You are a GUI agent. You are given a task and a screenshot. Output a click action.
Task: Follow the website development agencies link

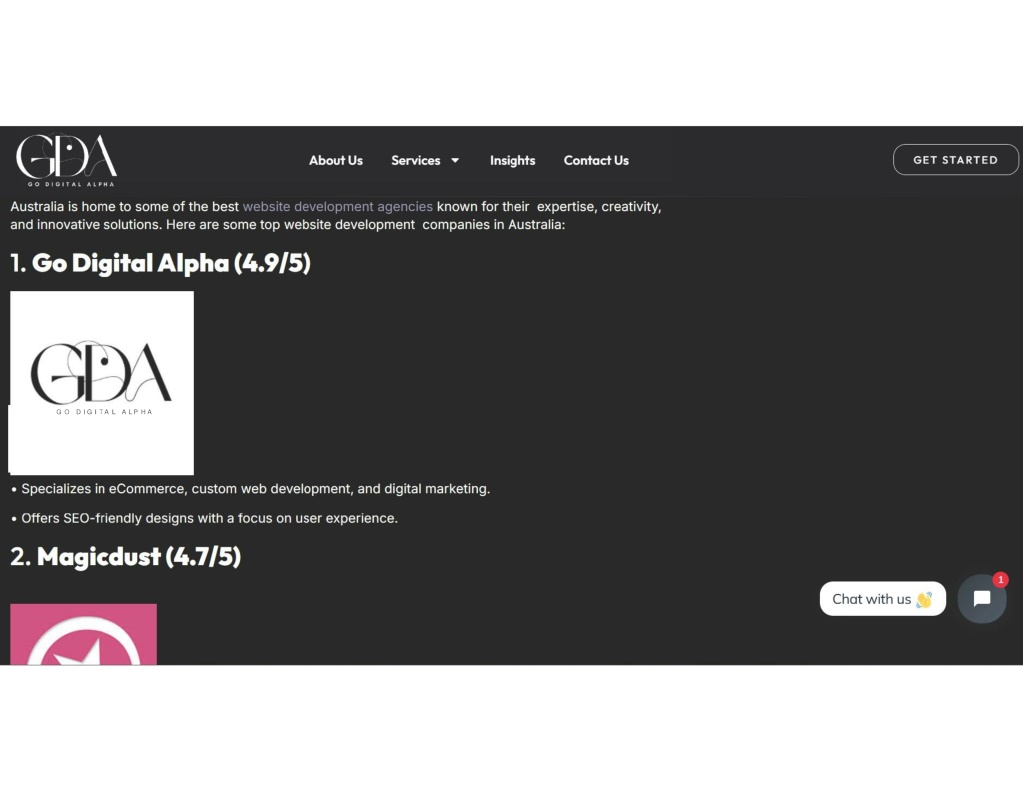(x=338, y=206)
